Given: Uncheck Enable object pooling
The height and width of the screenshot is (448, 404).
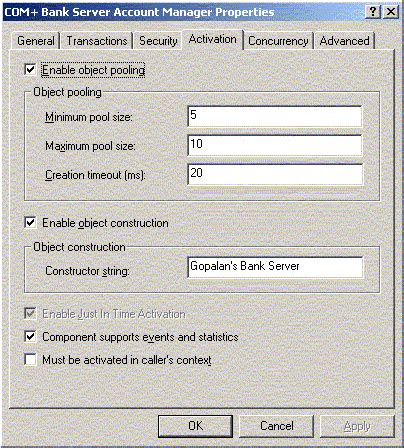Looking at the screenshot, I should click(x=30, y=70).
